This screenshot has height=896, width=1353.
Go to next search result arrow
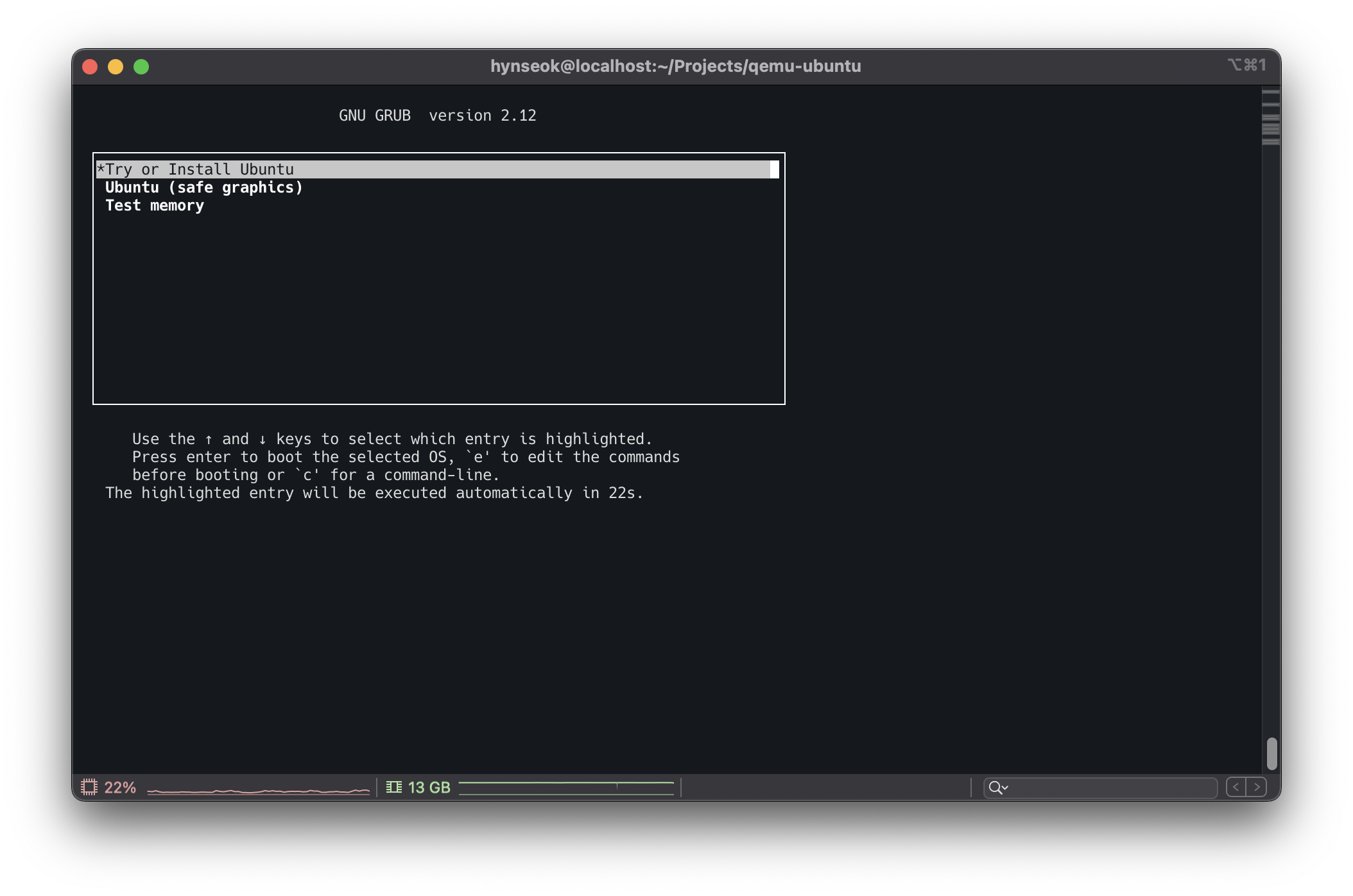(x=1257, y=787)
